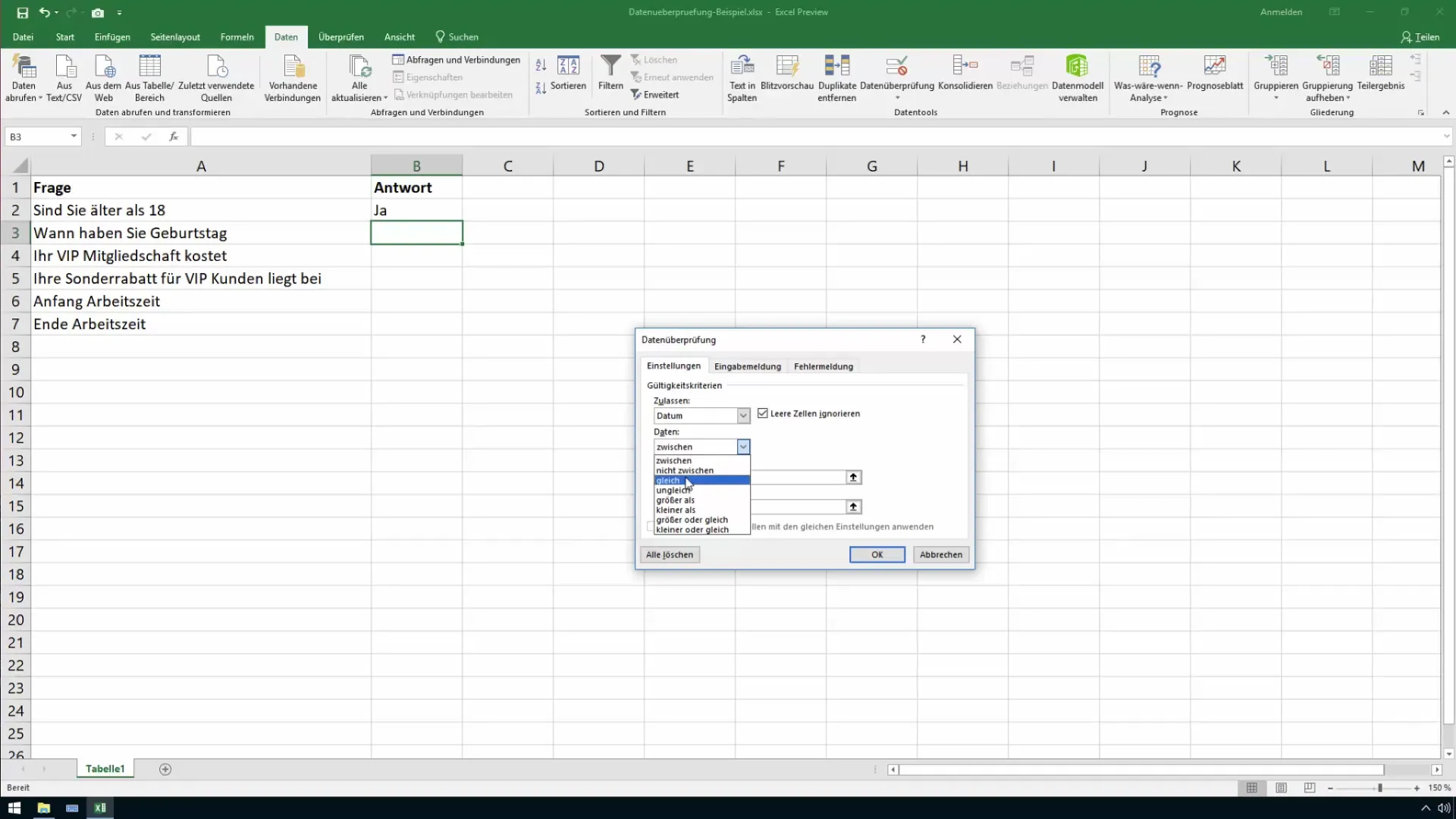Open the Zulassen dropdown showing Datum
This screenshot has height=819, width=1456.
pos(701,416)
